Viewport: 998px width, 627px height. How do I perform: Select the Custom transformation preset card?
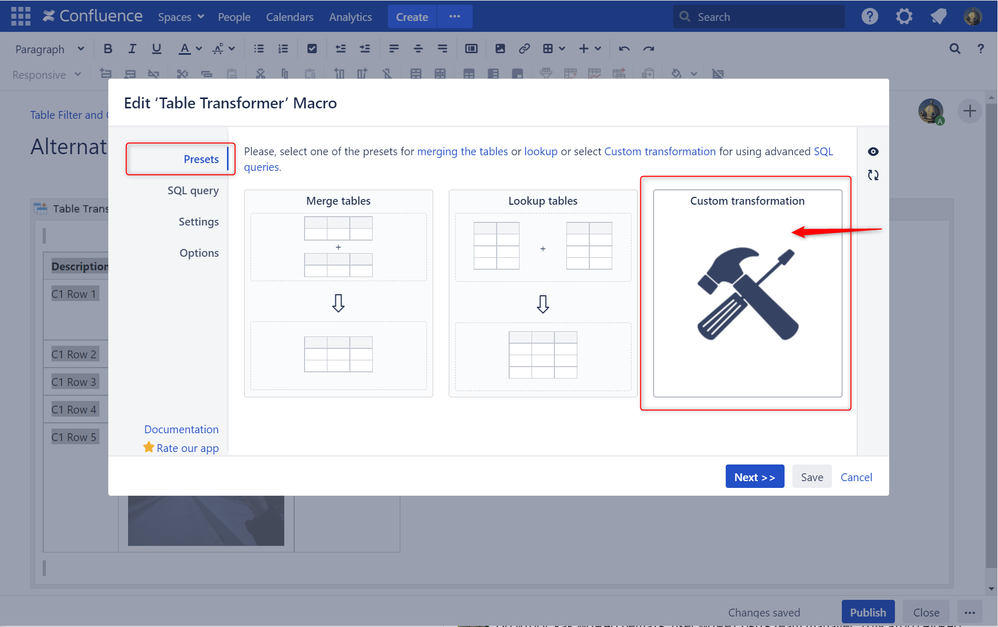[747, 293]
